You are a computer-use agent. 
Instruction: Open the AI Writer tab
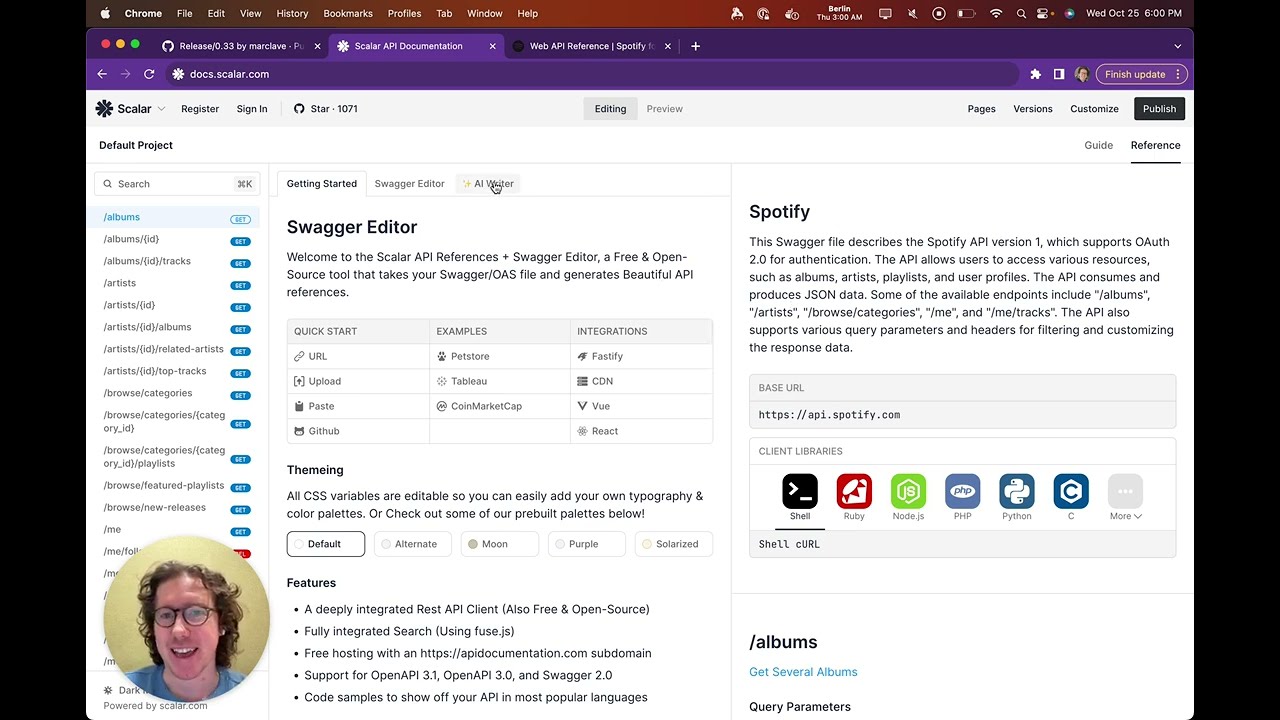coord(488,184)
